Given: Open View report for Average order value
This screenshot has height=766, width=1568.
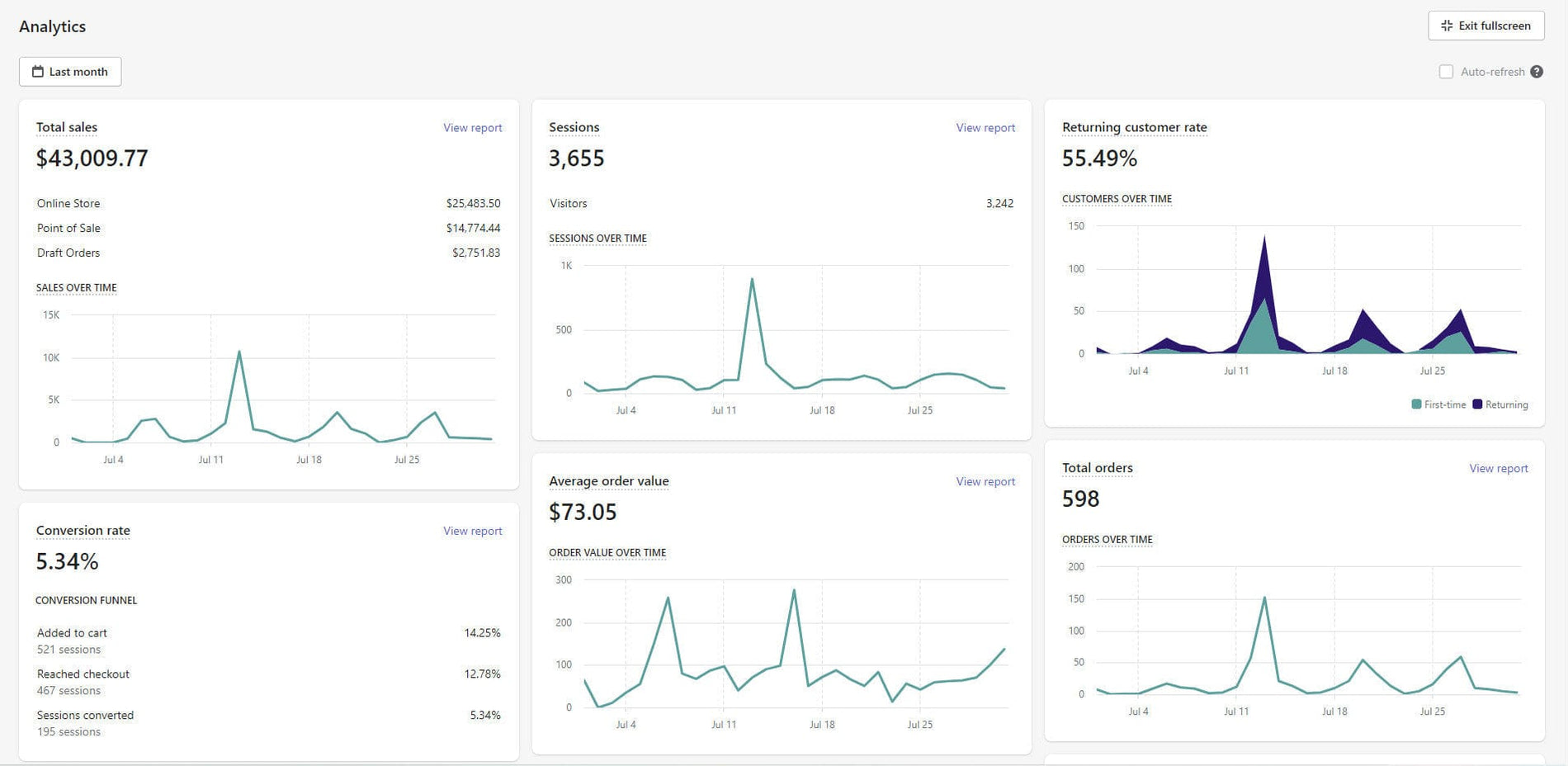Looking at the screenshot, I should [x=985, y=481].
